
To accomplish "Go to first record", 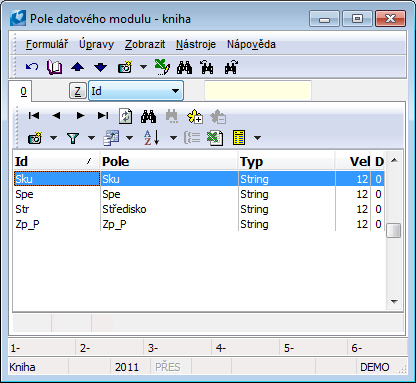I will coord(34,116).
